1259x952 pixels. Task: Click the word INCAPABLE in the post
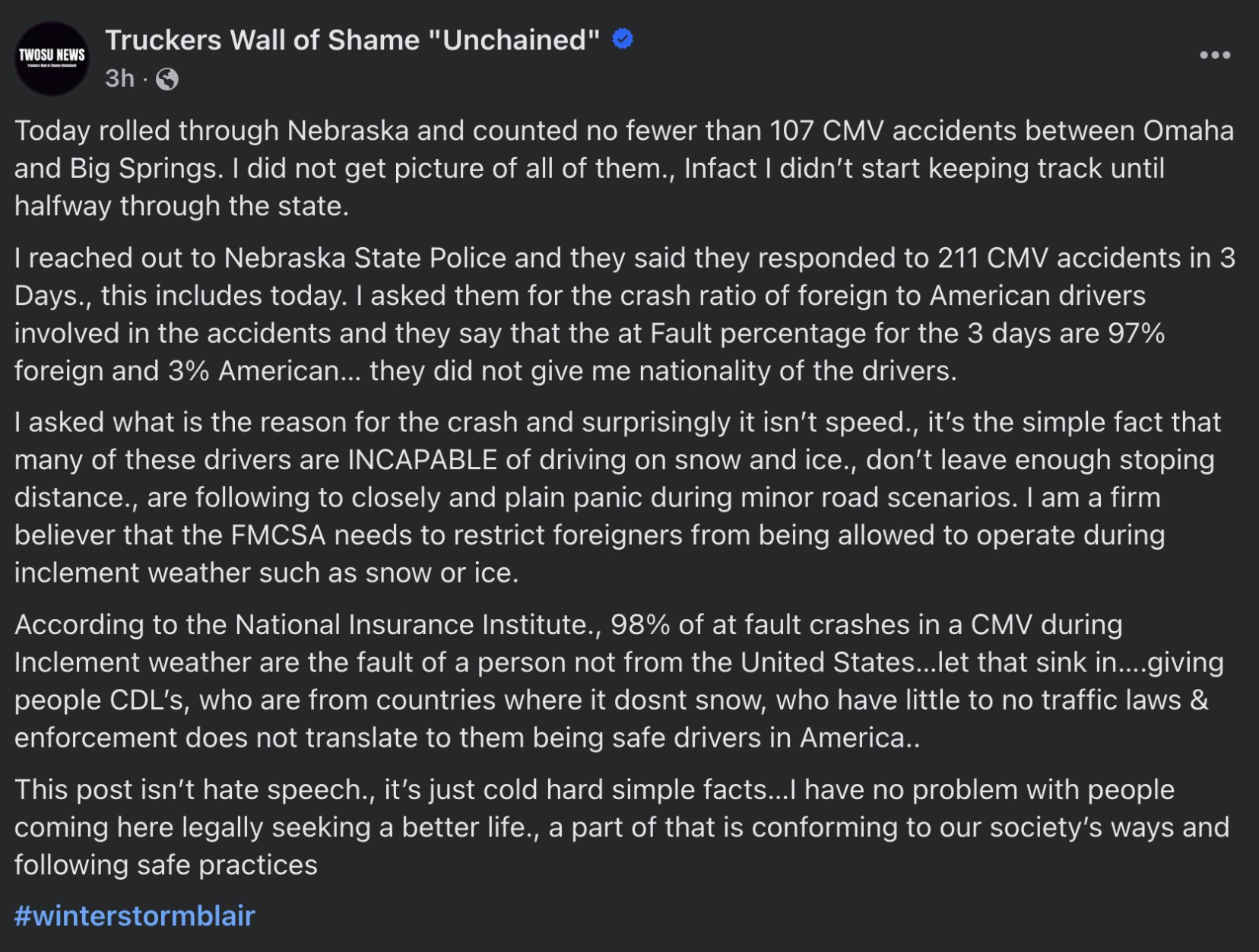click(423, 460)
